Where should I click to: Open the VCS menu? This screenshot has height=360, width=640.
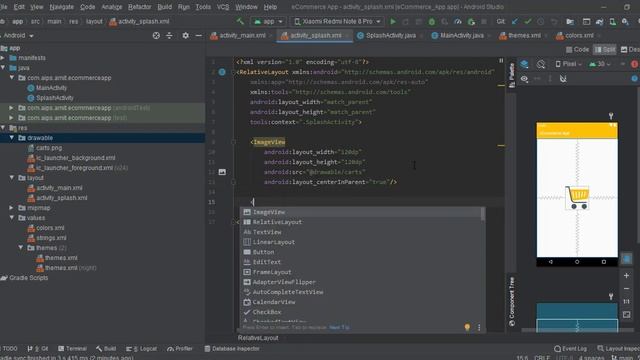point(223,7)
